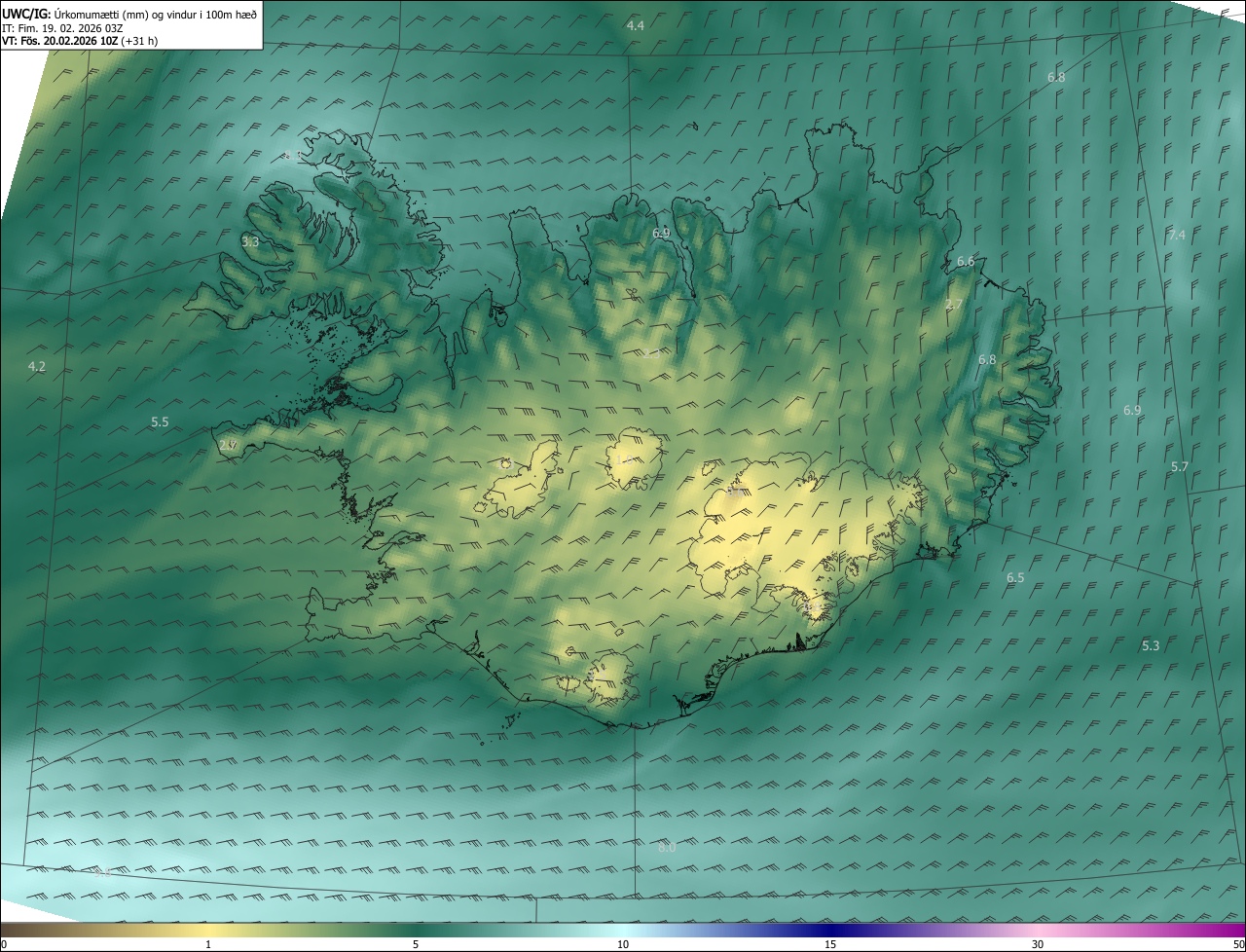Click the colour scale label 30
Screen dimensions: 1246x952
(x=1038, y=944)
